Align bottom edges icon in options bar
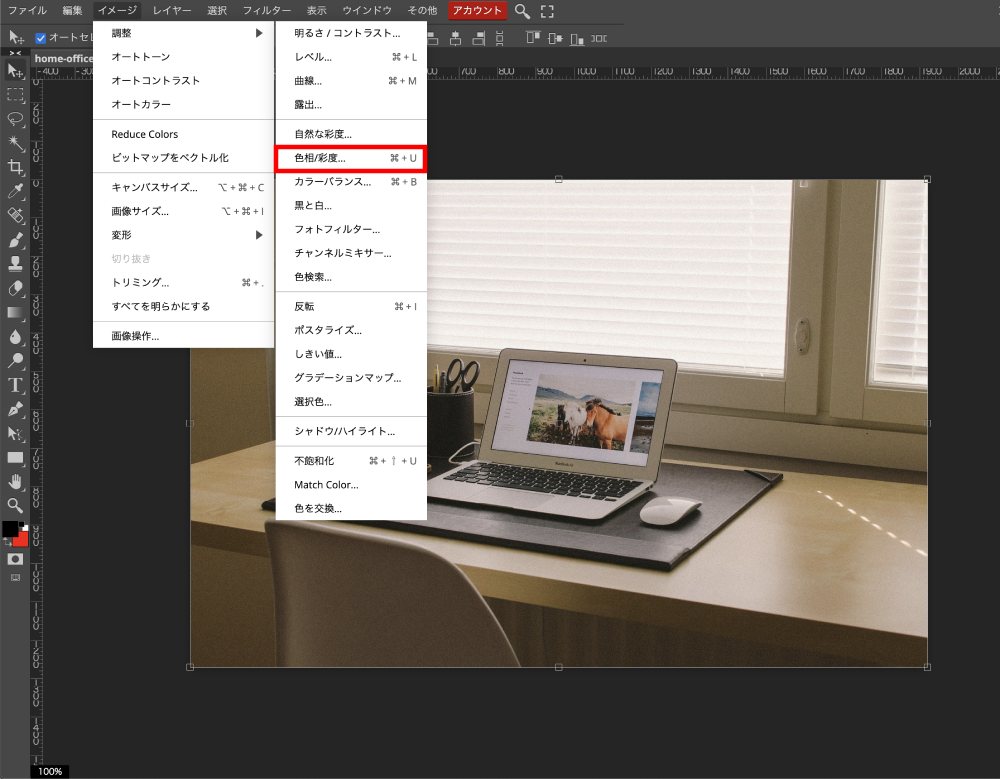Viewport: 1000px width, 779px height. point(577,38)
